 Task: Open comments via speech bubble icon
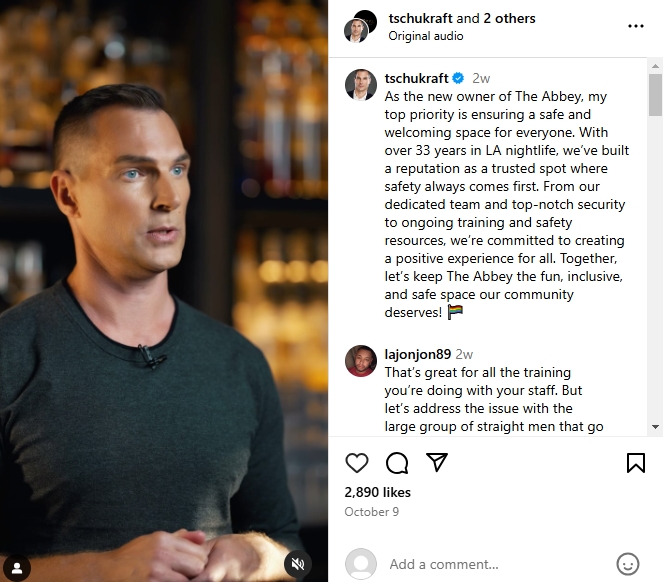(x=397, y=463)
